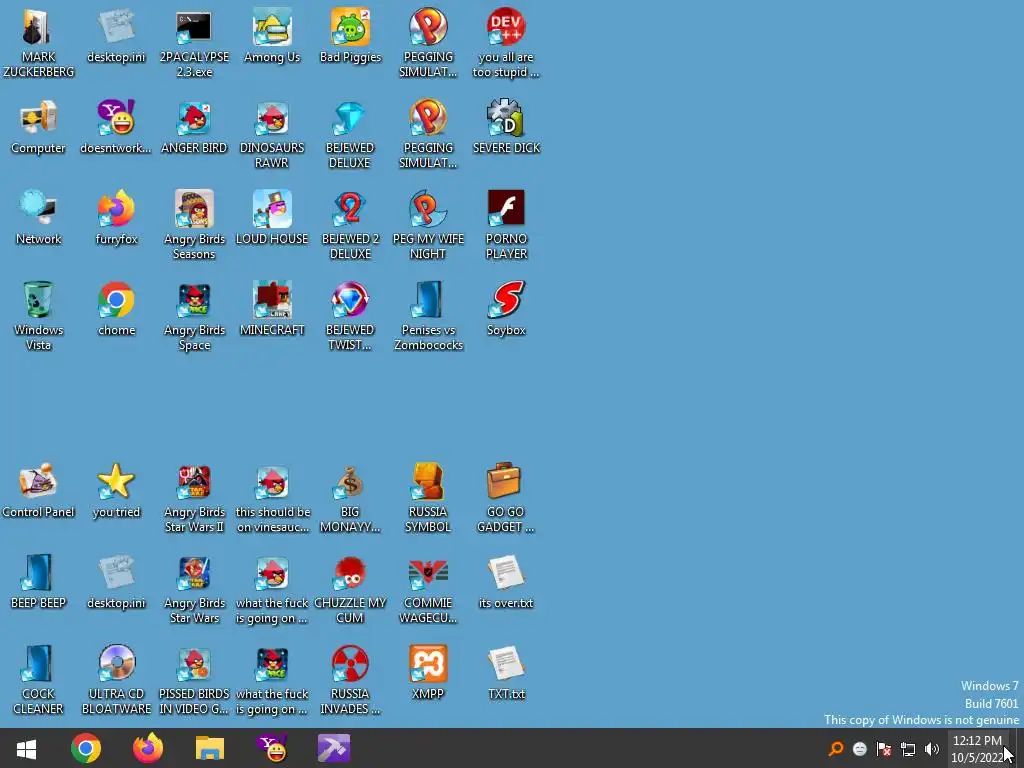The image size is (1024, 768).
Task: Open the DINOSAURS RAWR icon
Action: click(272, 119)
